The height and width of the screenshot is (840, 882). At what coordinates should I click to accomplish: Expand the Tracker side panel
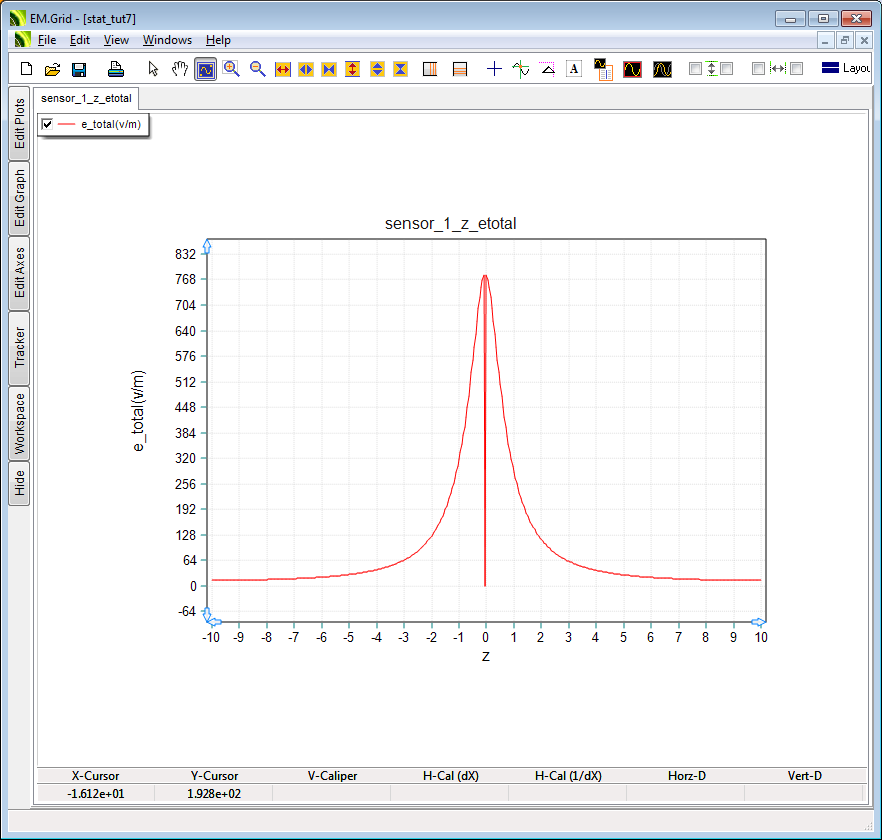point(19,348)
